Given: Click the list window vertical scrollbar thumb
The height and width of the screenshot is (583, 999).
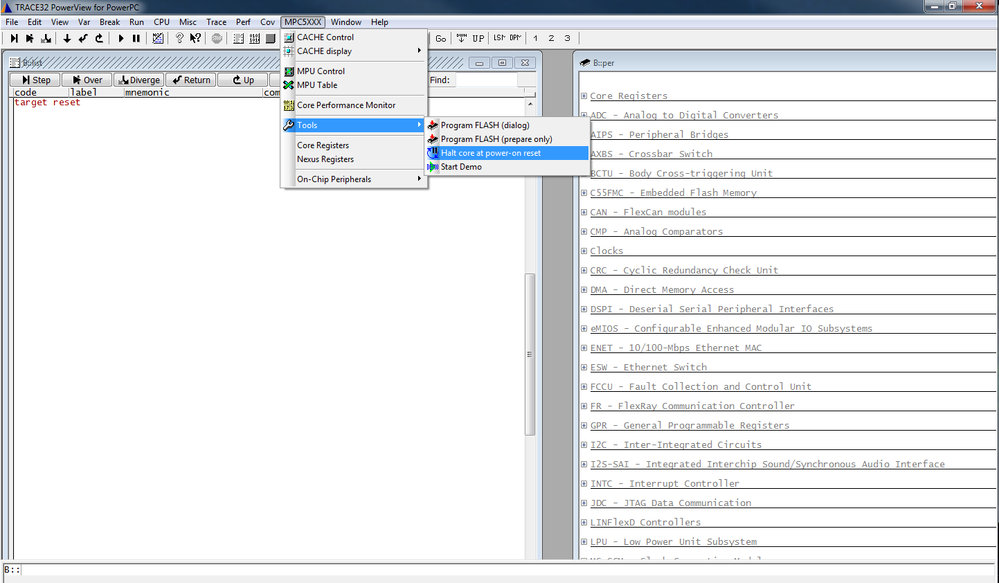Looking at the screenshot, I should point(529,354).
